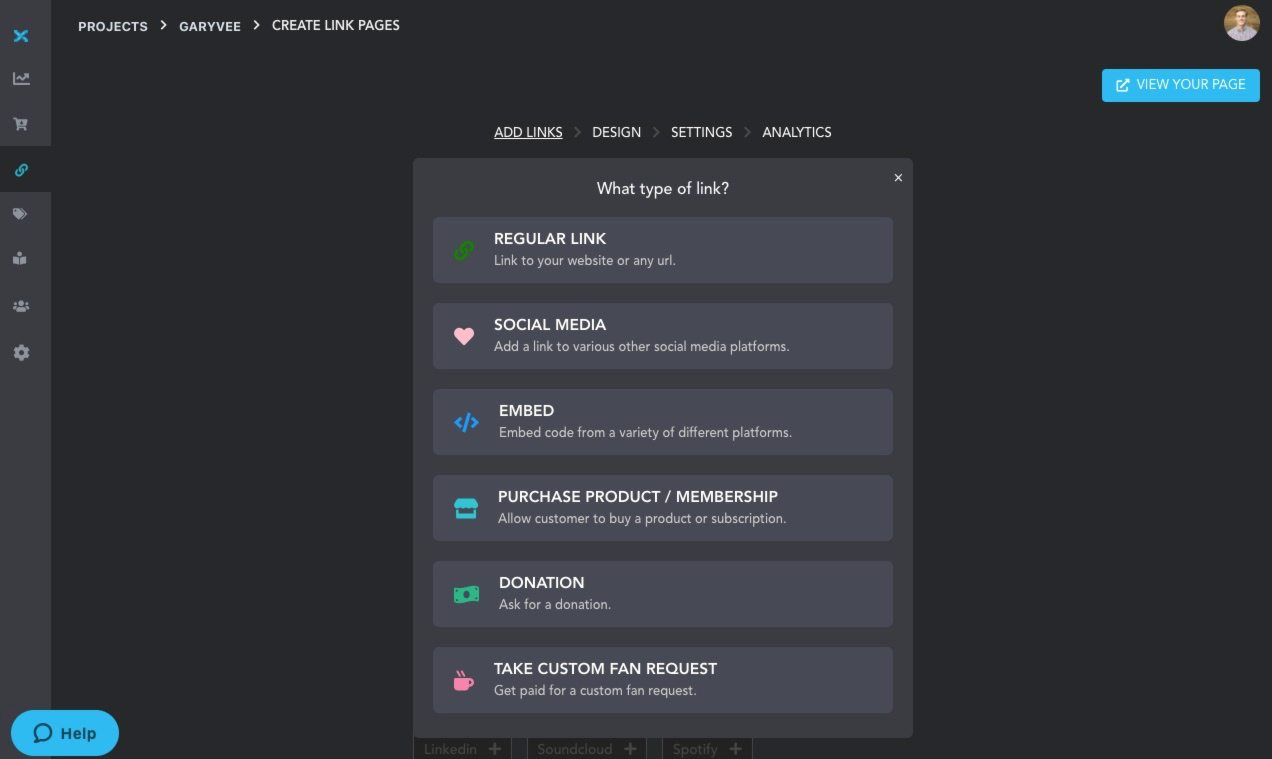The width and height of the screenshot is (1272, 759).
Task: Open the tags section from the sidebar
Action: pyautogui.click(x=21, y=214)
